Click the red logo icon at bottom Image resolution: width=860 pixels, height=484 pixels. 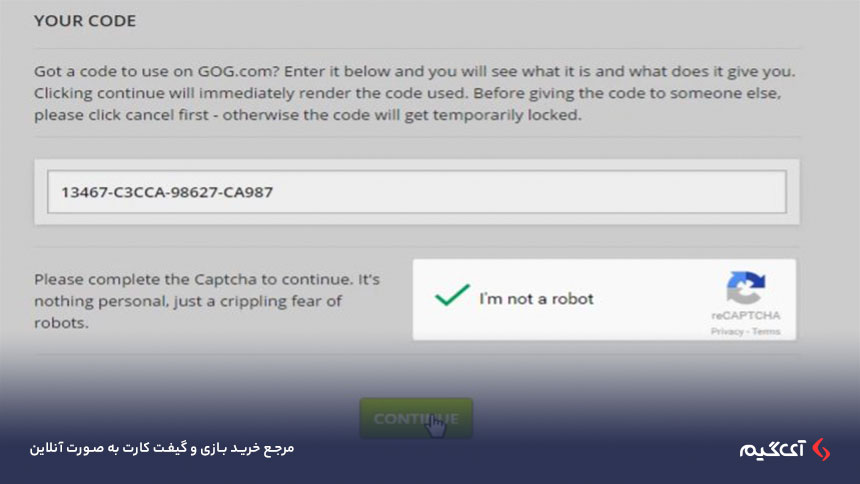click(x=822, y=449)
